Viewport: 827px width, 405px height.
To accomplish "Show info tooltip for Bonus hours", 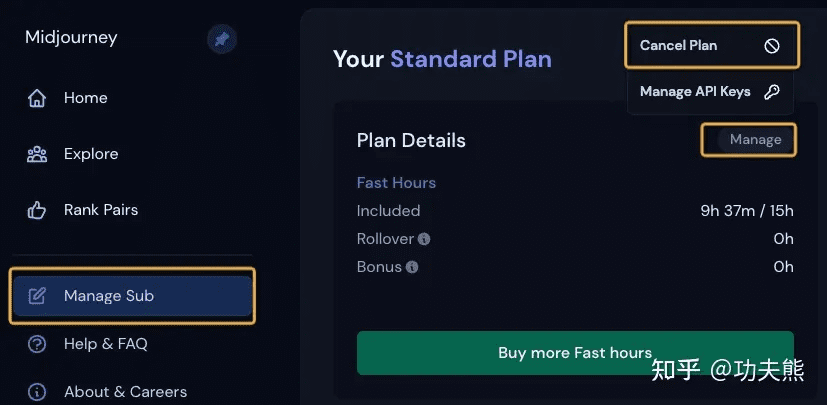I will coord(412,267).
